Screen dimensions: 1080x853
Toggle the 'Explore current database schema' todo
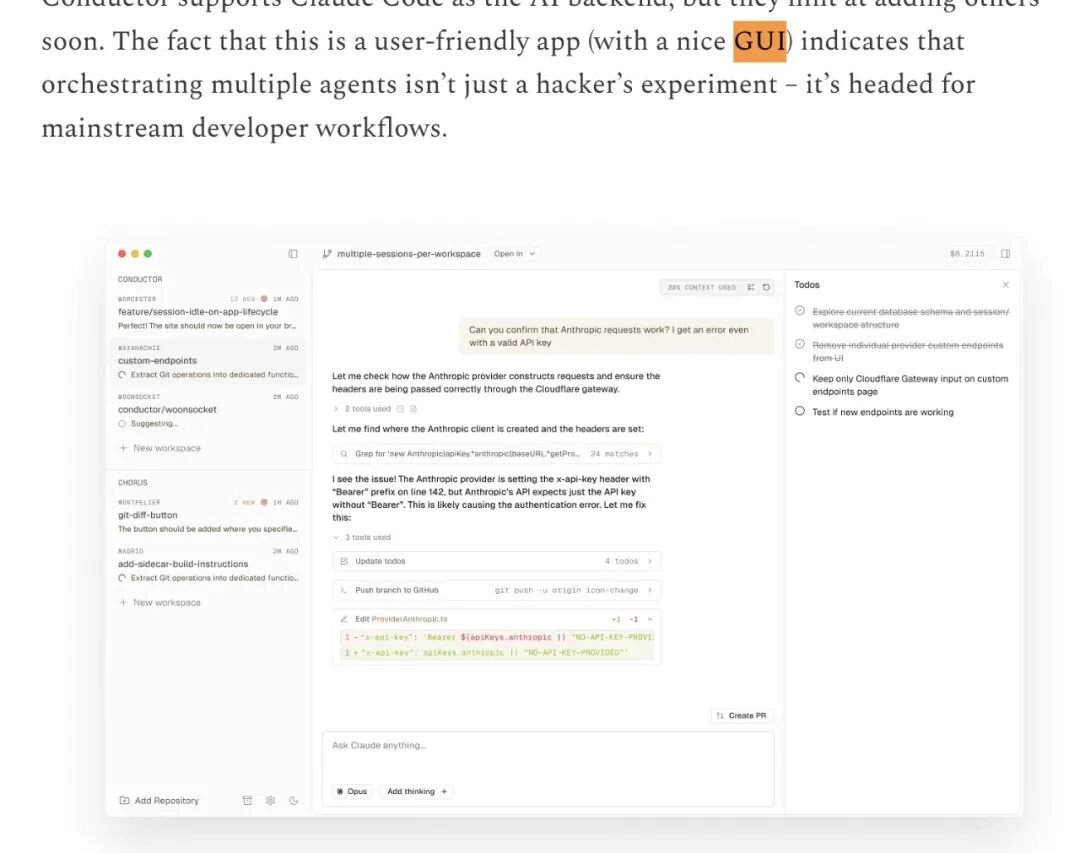pyautogui.click(x=800, y=311)
